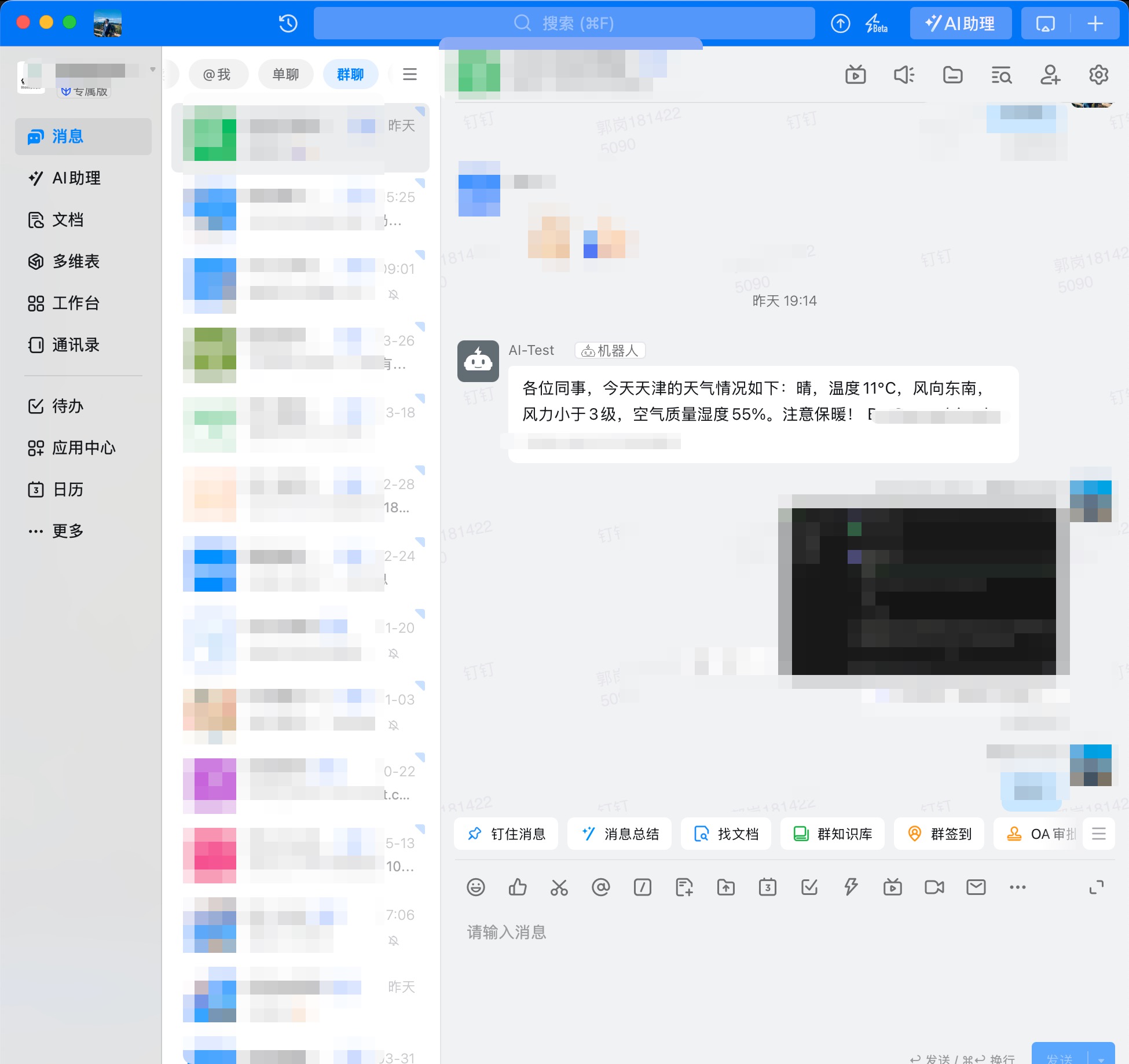Search chat history with the magnifier-list icon
The height and width of the screenshot is (1064, 1129).
[1002, 74]
